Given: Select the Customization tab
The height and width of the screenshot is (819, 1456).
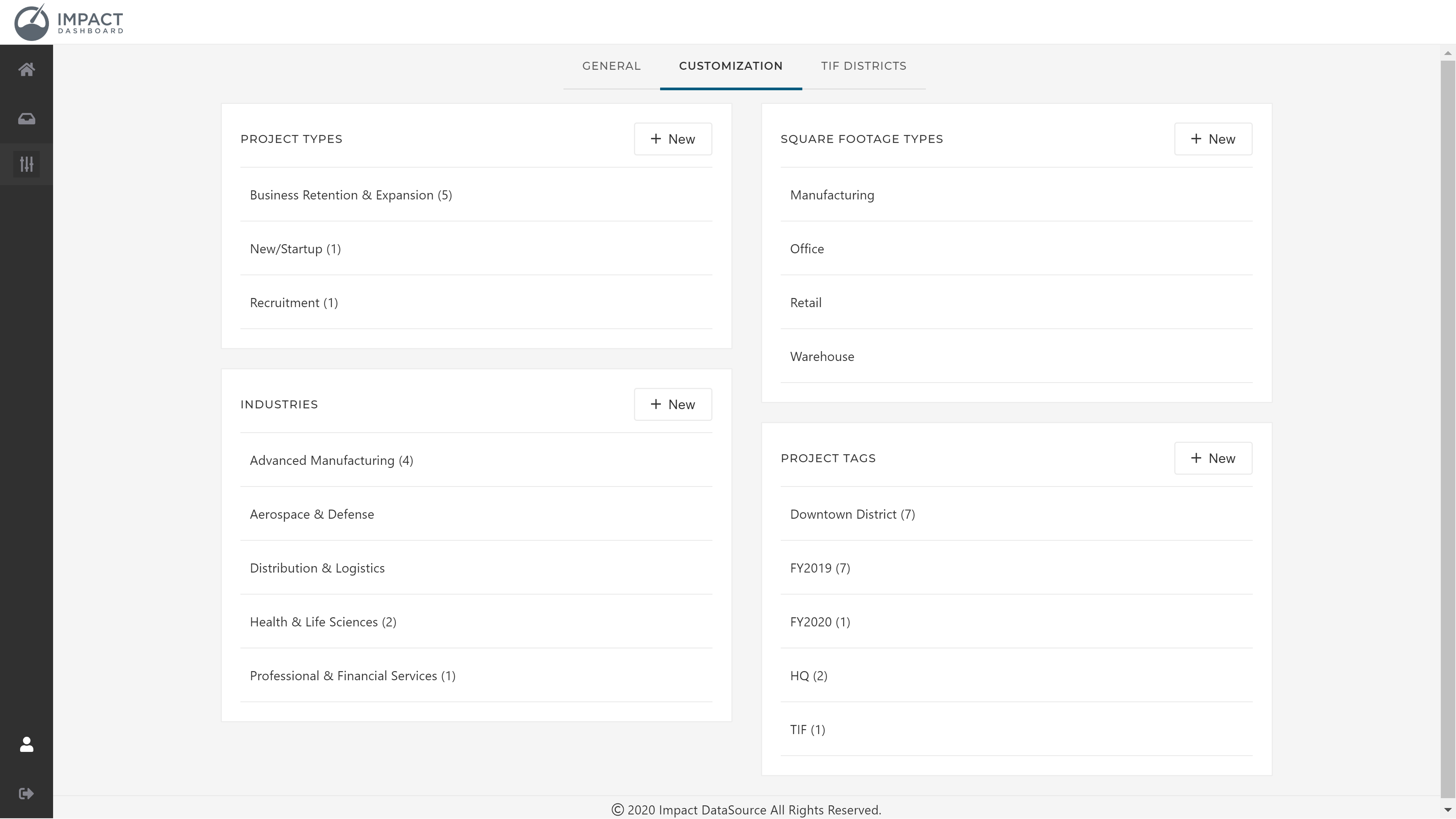Looking at the screenshot, I should (731, 66).
